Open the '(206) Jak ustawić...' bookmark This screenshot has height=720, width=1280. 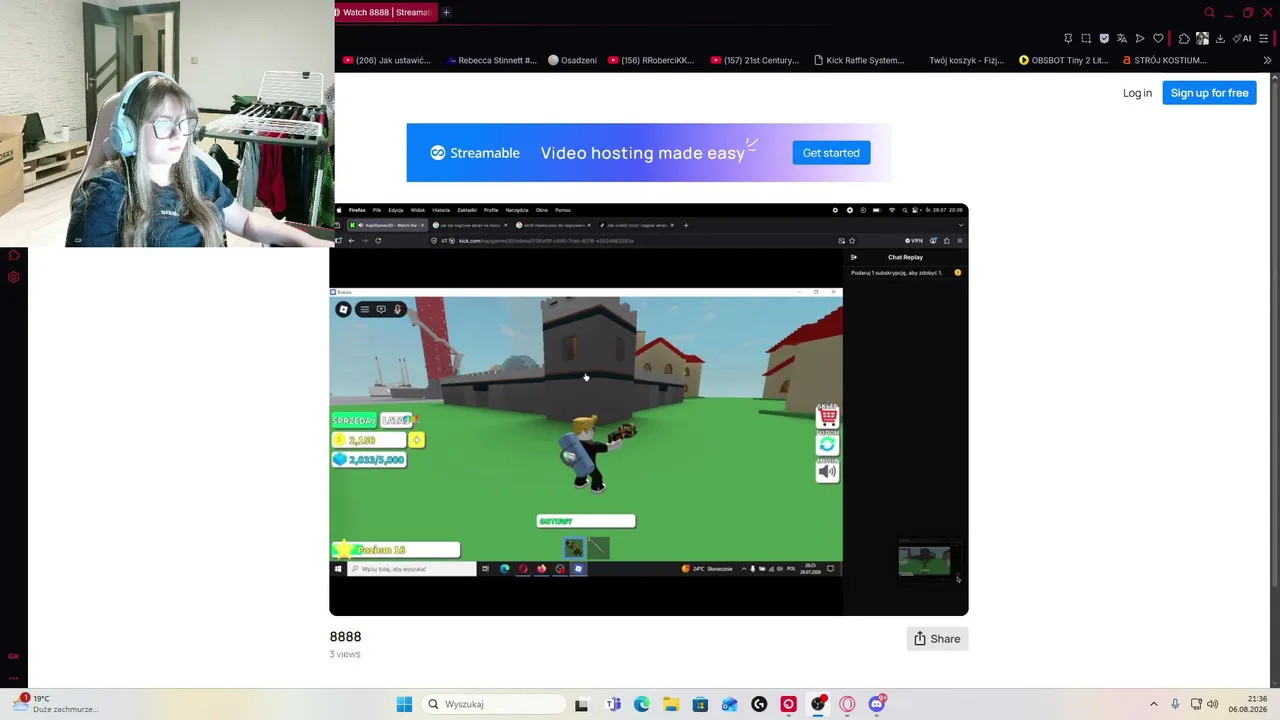pos(387,60)
